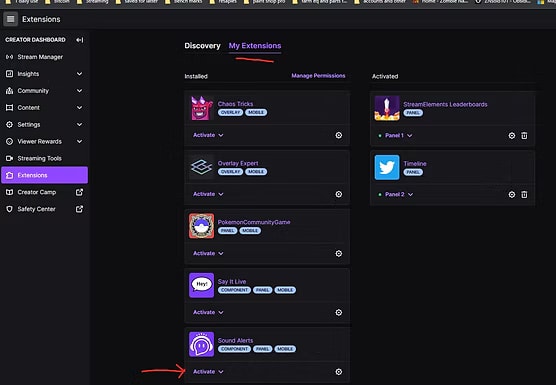This screenshot has height=385, width=556.
Task: Open Creator Camp external link
Action: [44, 192]
